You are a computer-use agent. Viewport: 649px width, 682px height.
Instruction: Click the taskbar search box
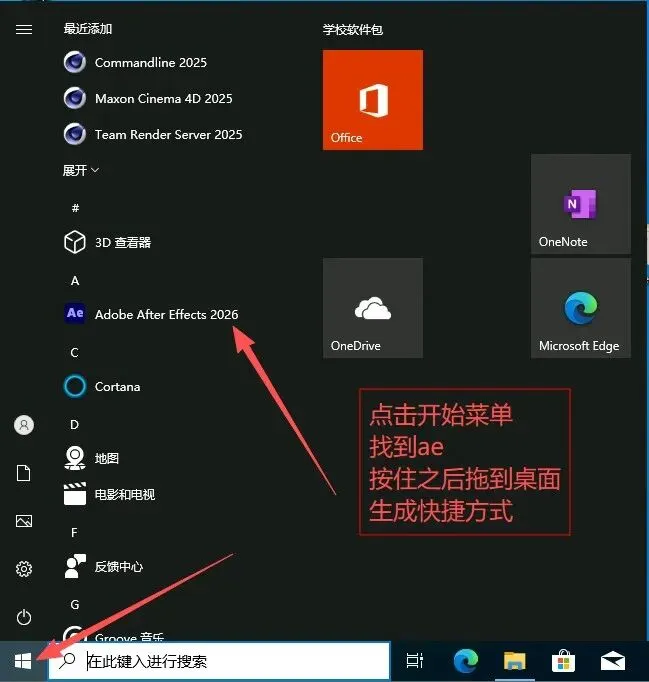pyautogui.click(x=219, y=661)
